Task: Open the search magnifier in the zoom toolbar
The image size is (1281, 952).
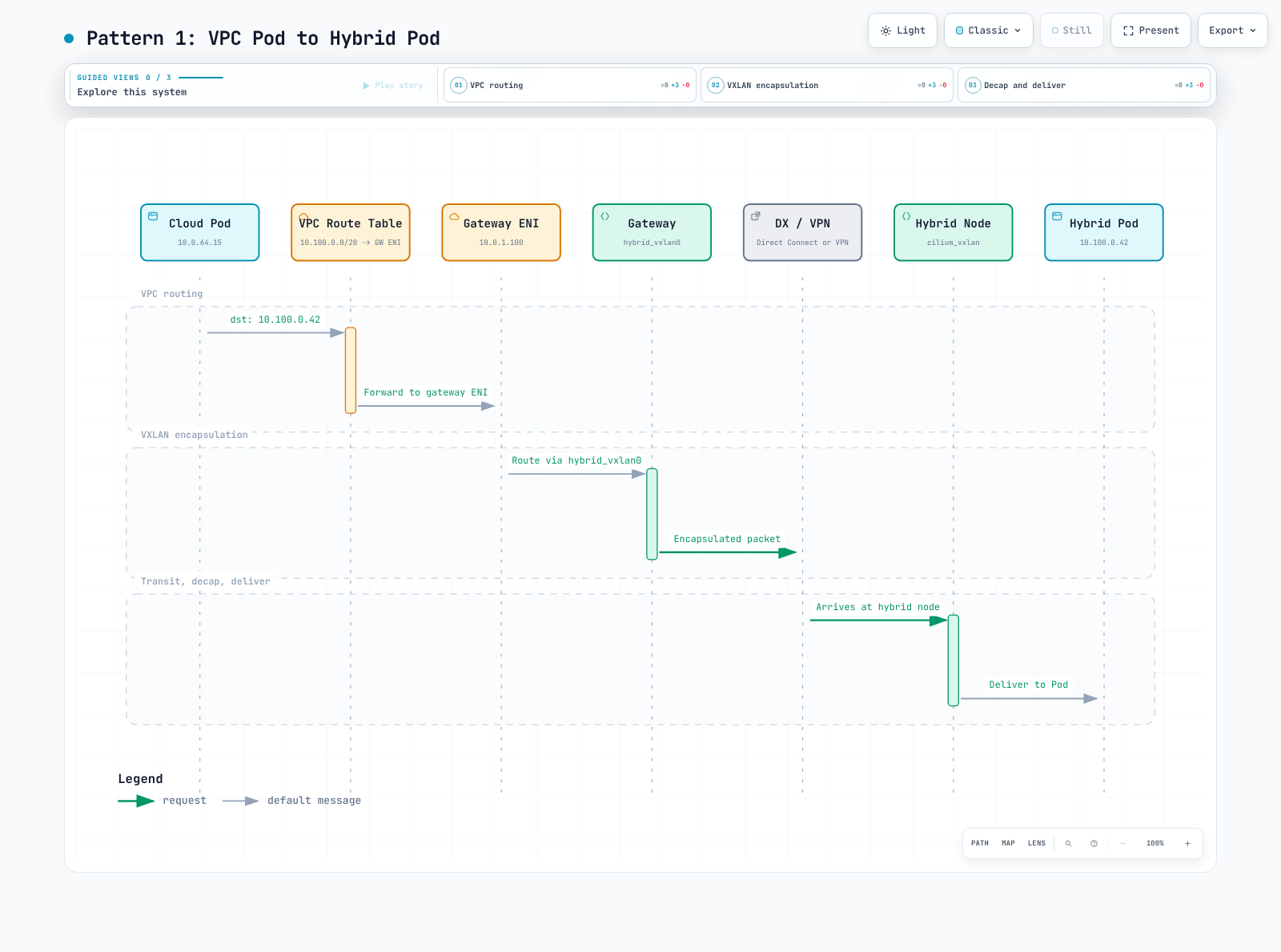Action: click(x=1068, y=843)
